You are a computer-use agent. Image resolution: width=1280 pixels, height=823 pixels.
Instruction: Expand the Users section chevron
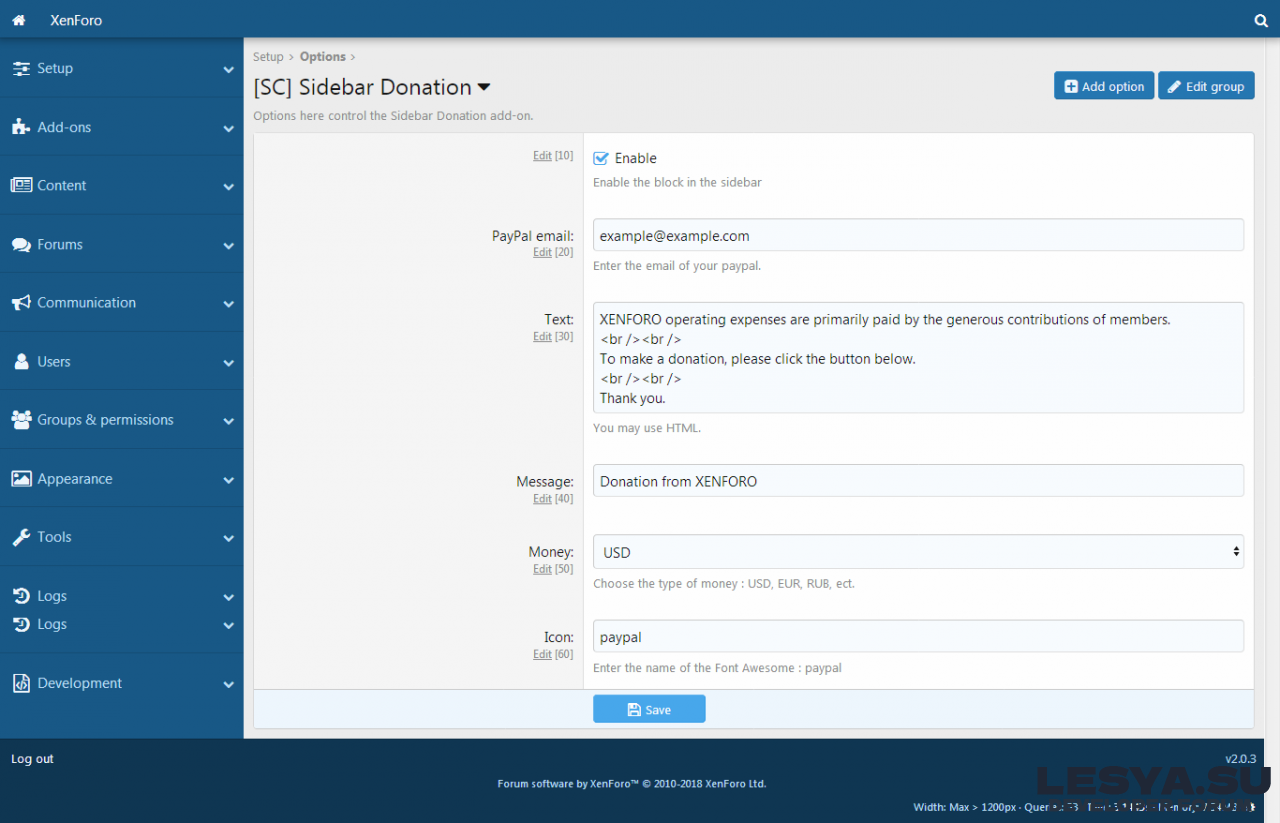click(x=228, y=363)
